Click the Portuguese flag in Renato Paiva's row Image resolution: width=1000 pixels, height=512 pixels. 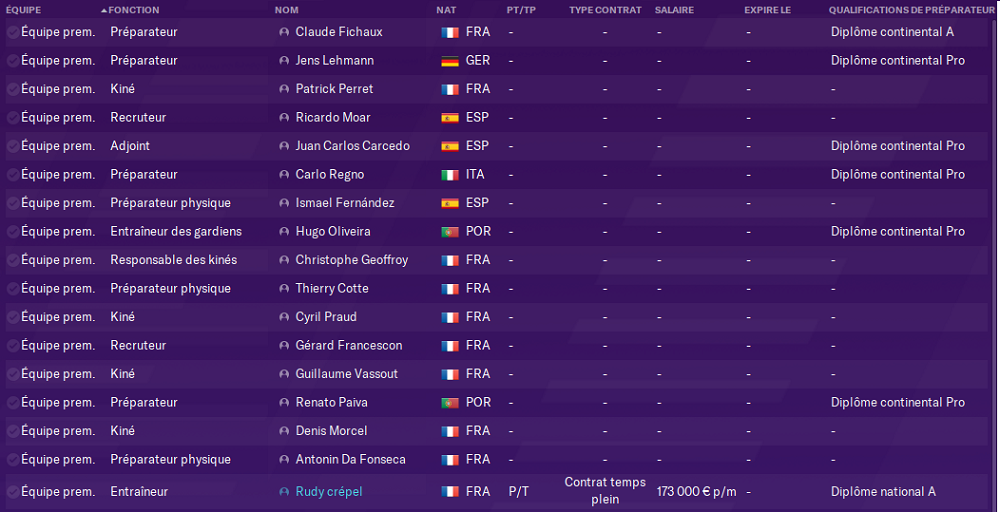point(450,403)
